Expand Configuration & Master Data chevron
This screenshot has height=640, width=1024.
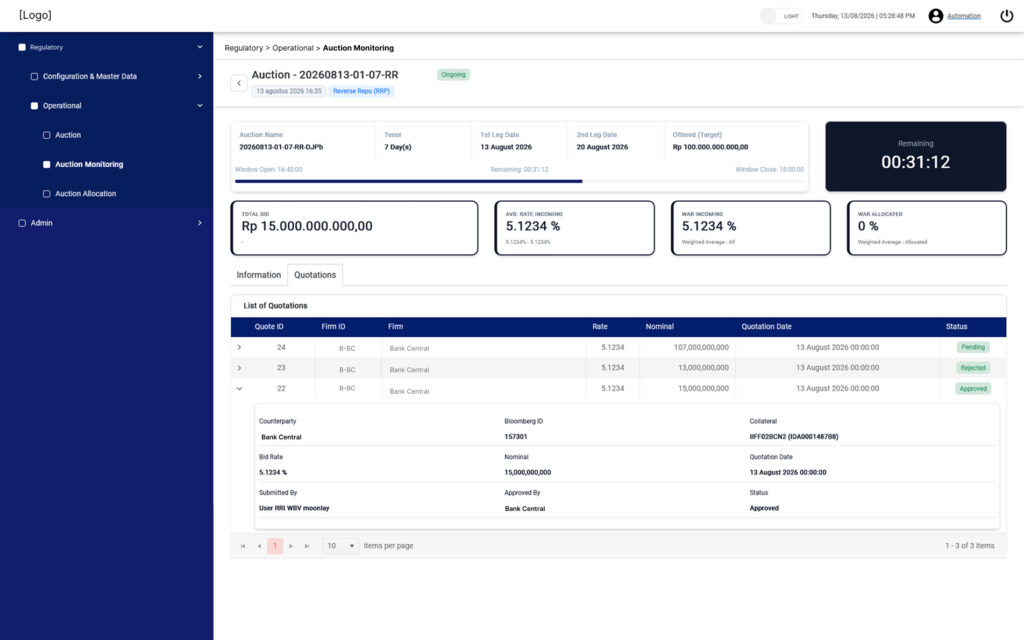(200, 76)
